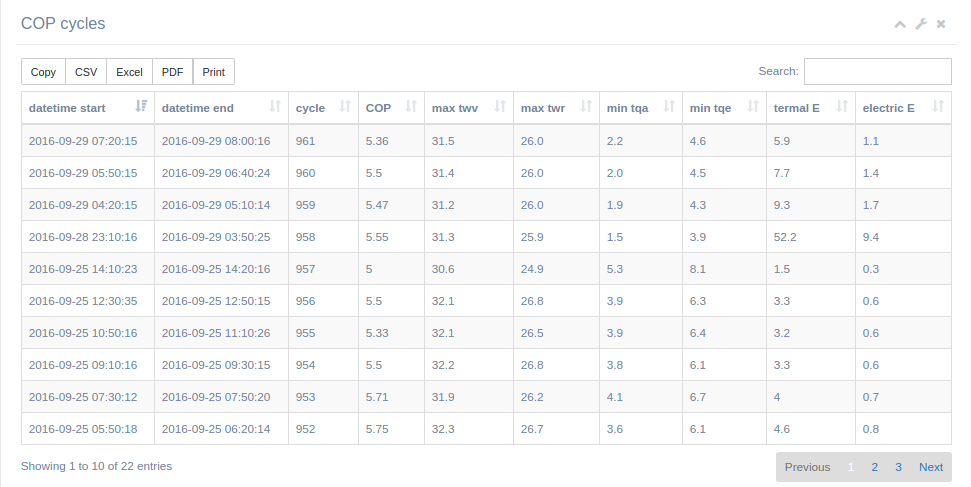Viewport: 971px width, 487px height.
Task: Sort by max twv column icon
Action: coord(500,107)
